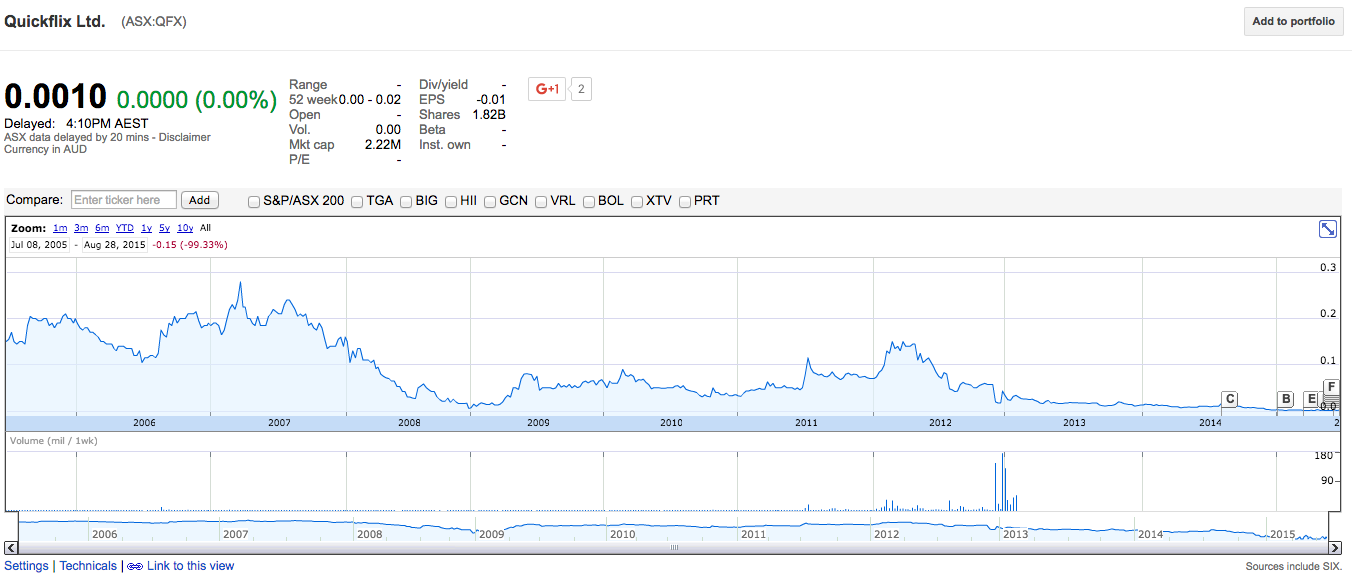Click the ASX:QFX ticker symbol text
The height and width of the screenshot is (580, 1352).
pyautogui.click(x=154, y=21)
